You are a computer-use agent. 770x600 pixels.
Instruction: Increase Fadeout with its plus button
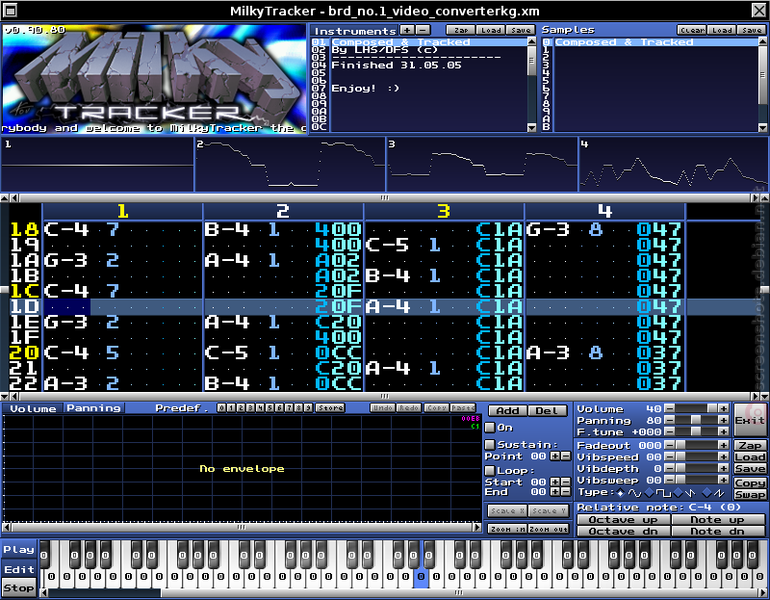[x=723, y=445]
